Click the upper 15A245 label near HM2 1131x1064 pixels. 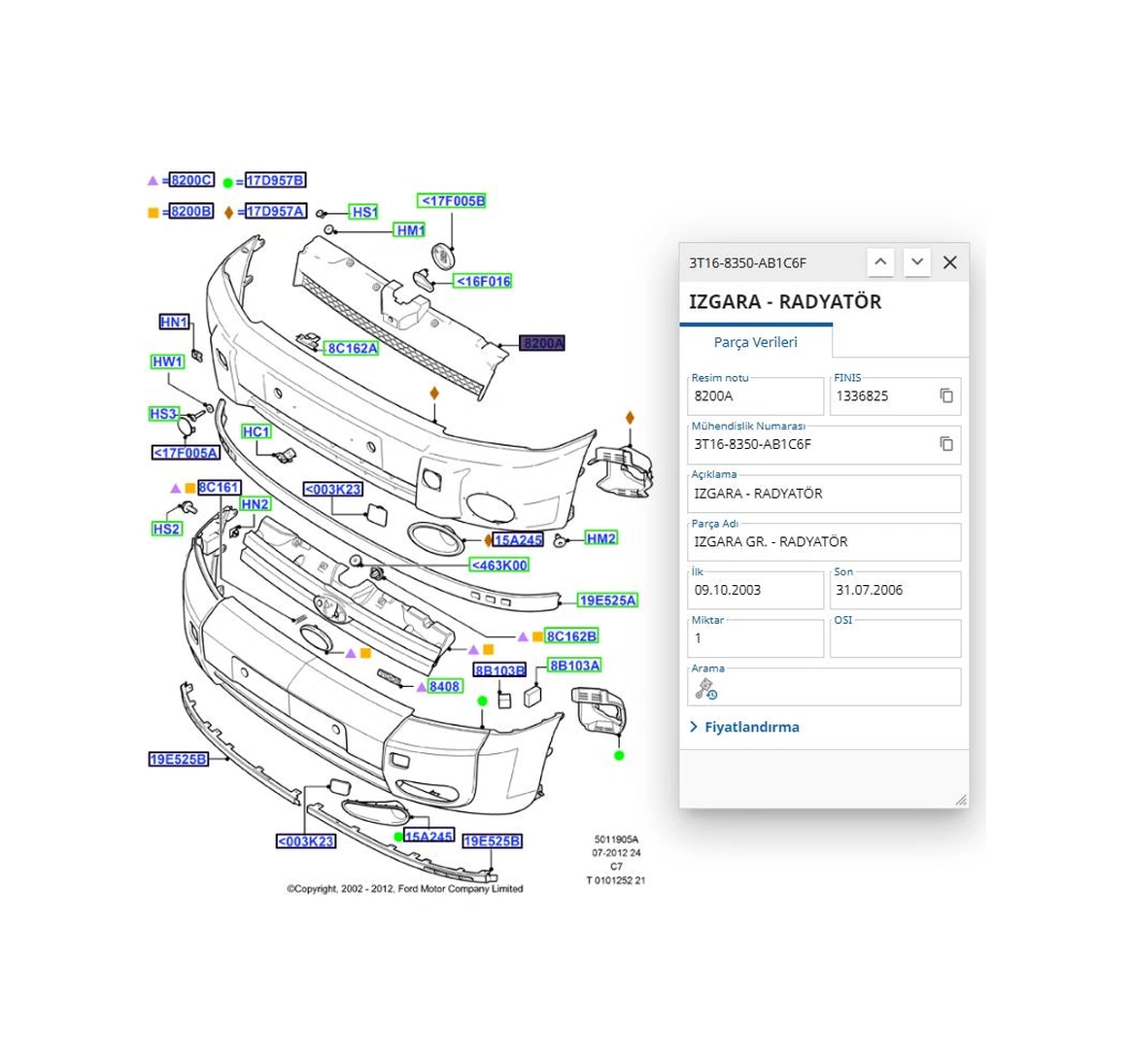pos(518,539)
